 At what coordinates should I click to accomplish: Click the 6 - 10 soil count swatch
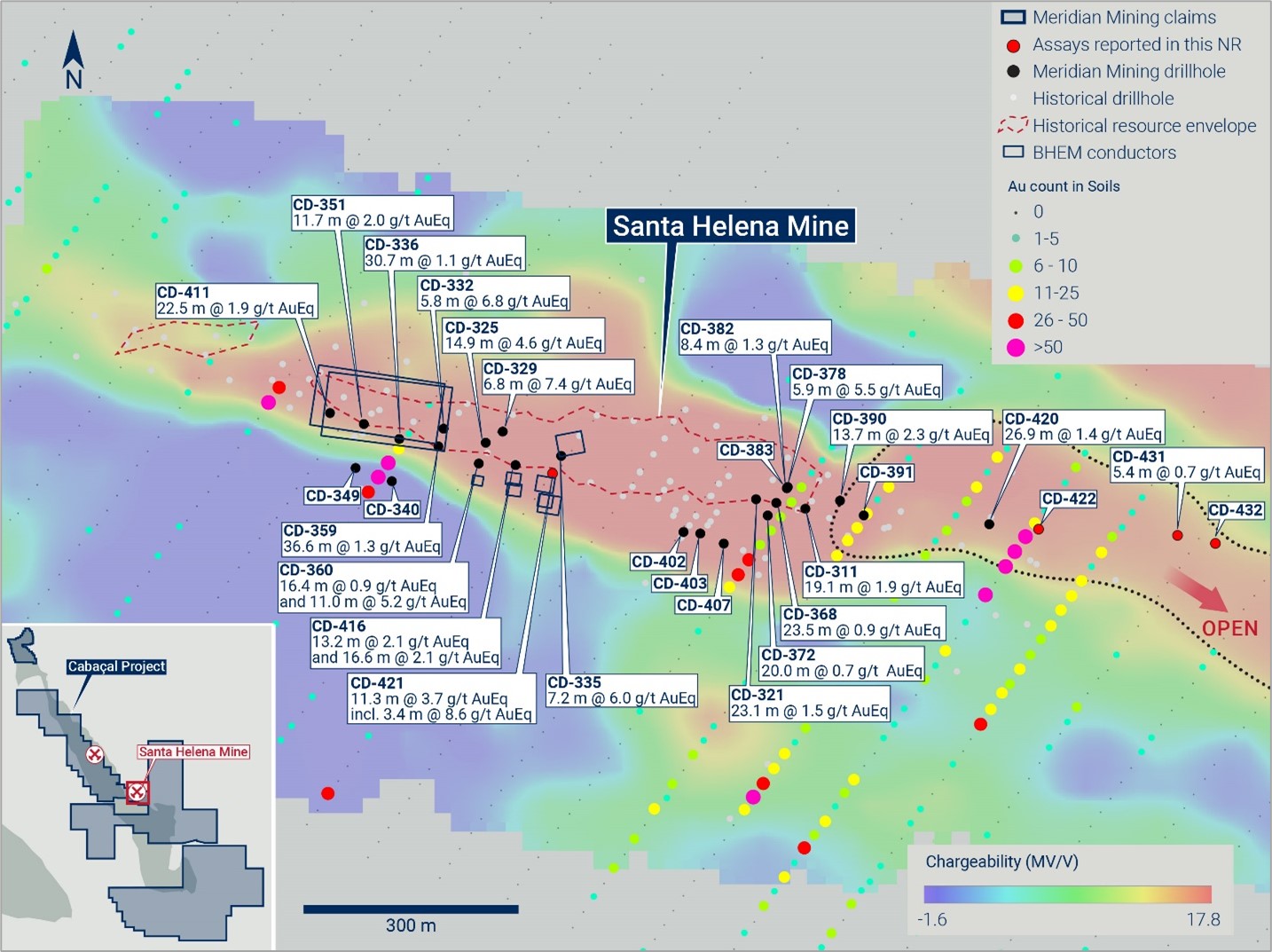click(x=1016, y=266)
